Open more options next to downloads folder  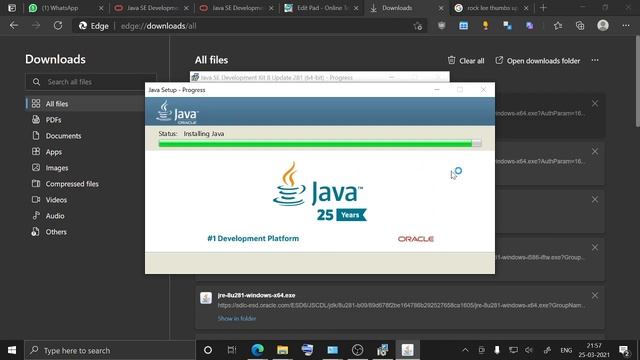point(595,60)
